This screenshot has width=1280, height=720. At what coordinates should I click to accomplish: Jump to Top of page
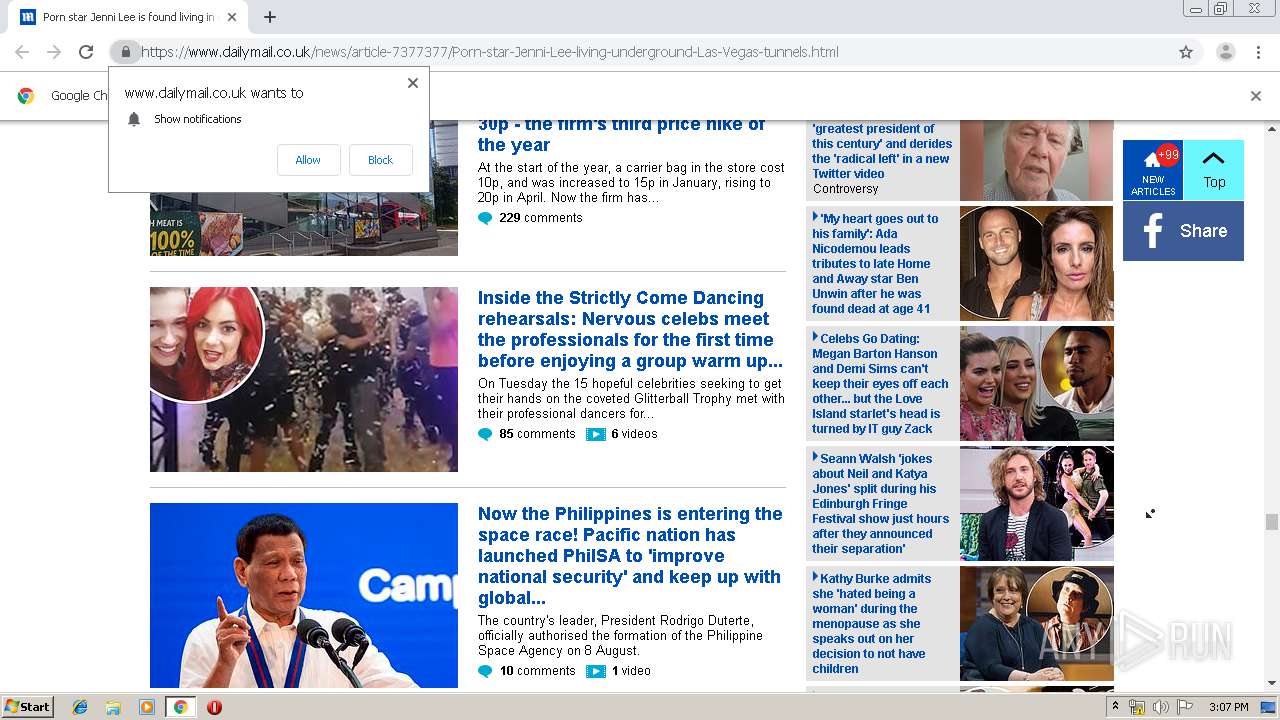pos(1214,170)
